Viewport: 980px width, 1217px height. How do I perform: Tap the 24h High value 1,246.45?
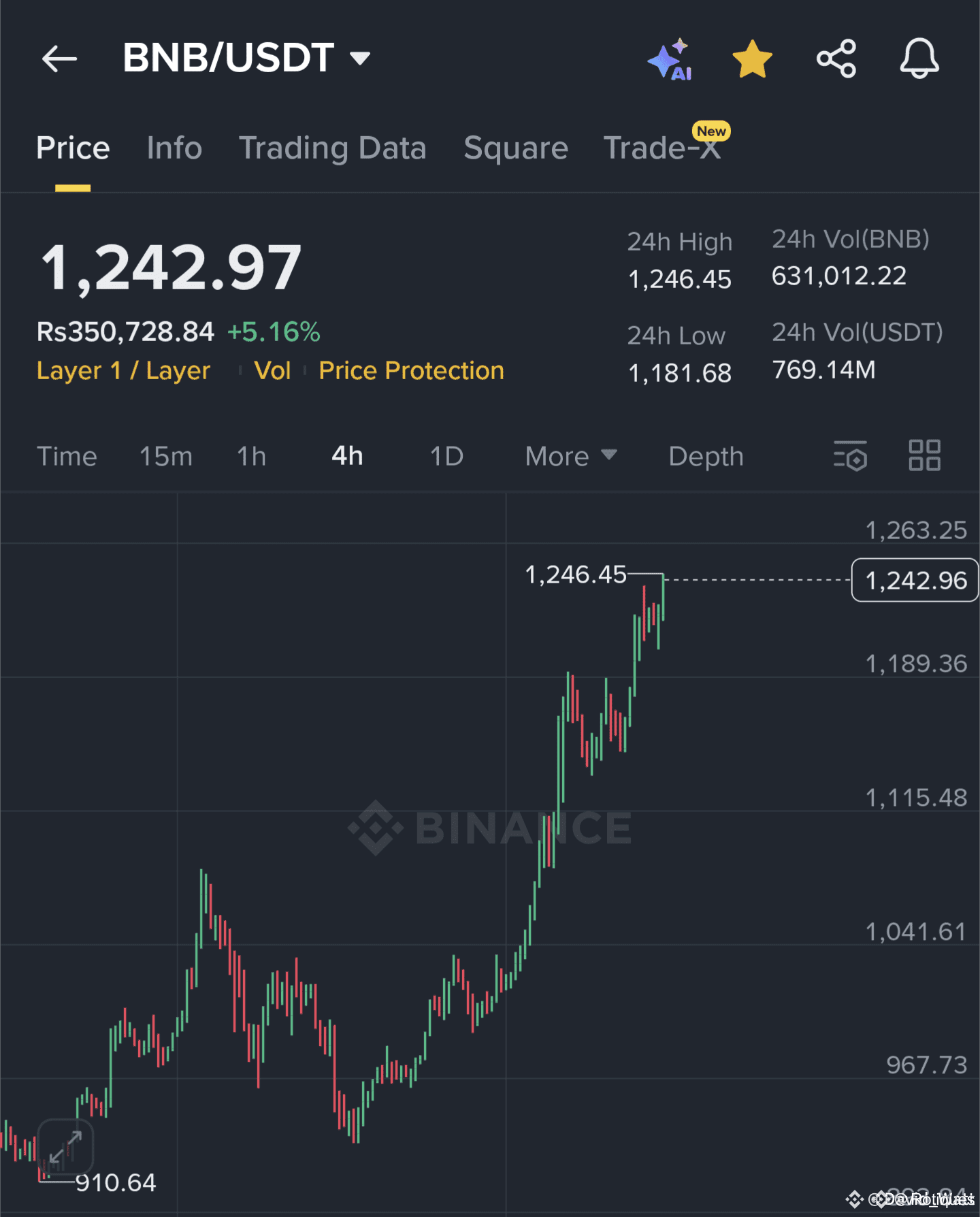[680, 279]
